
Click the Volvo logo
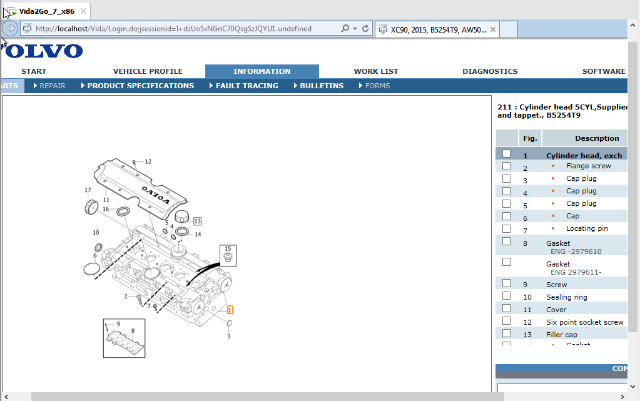click(42, 51)
